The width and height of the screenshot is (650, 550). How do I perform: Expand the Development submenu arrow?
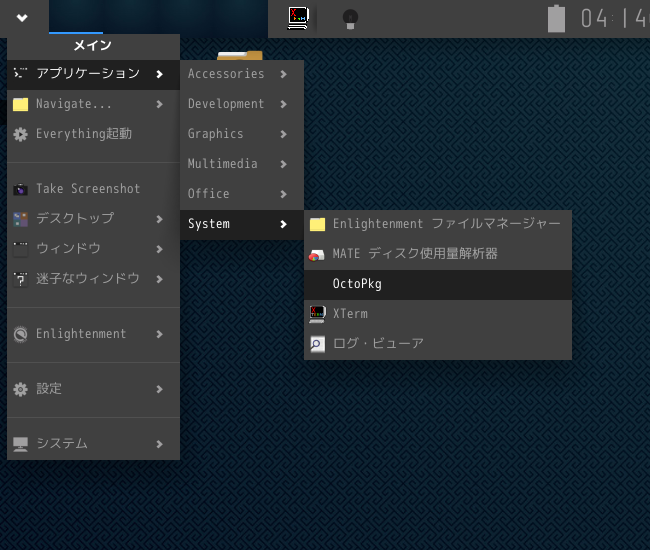tap(284, 104)
